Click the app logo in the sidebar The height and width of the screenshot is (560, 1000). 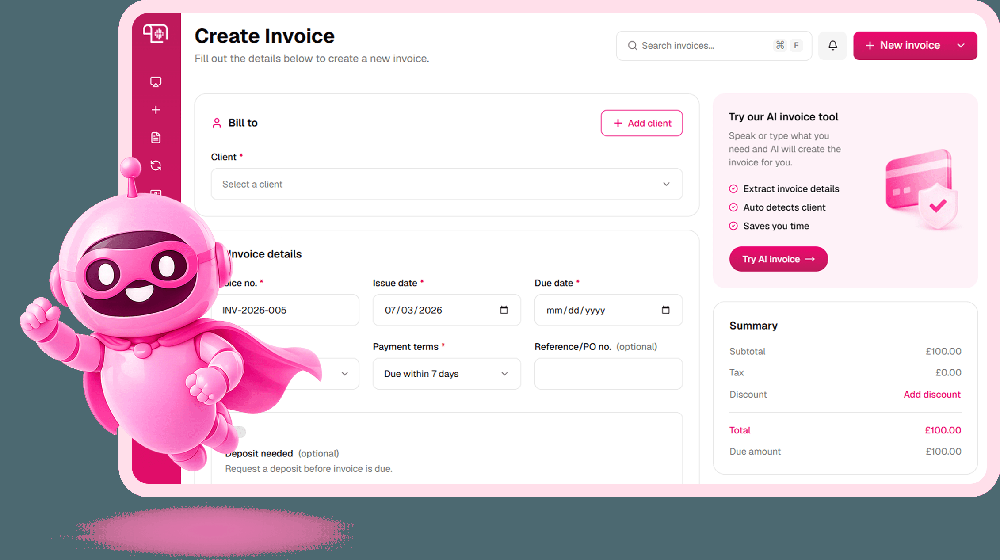155,33
